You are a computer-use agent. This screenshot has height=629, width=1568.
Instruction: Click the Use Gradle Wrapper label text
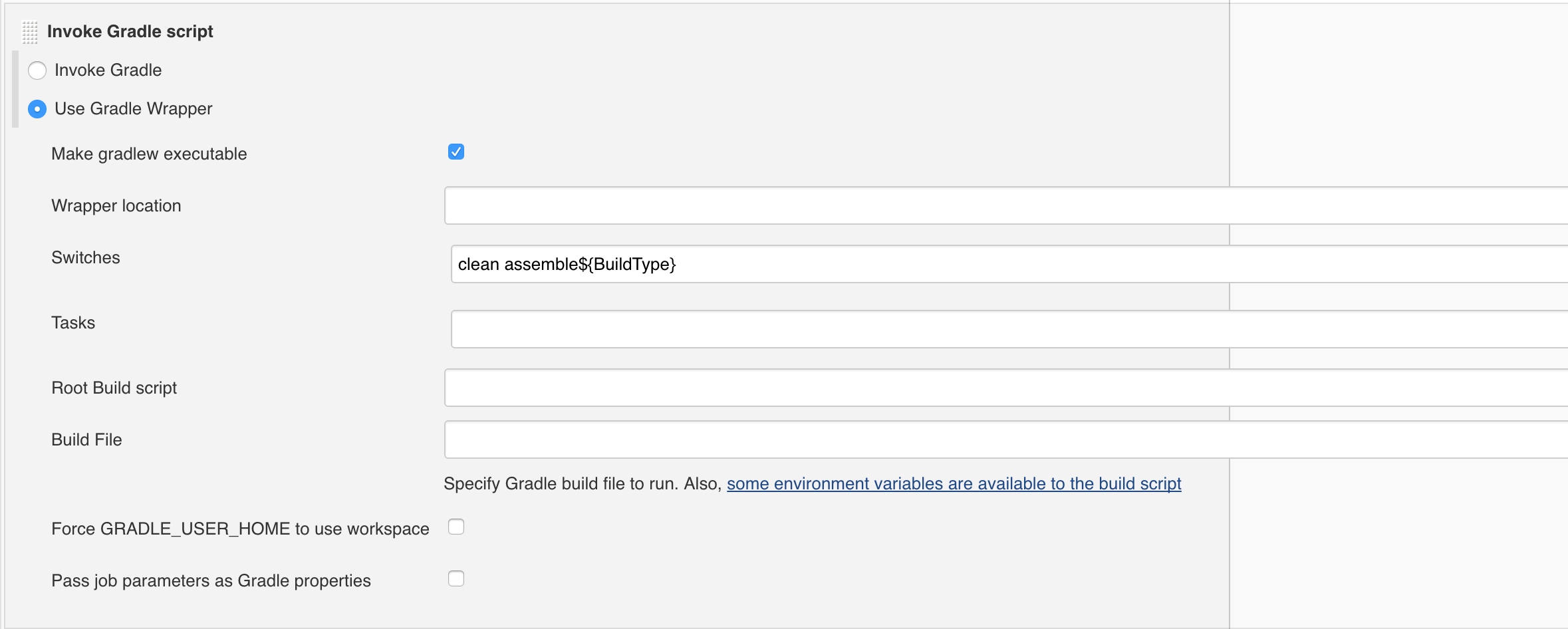pos(134,109)
